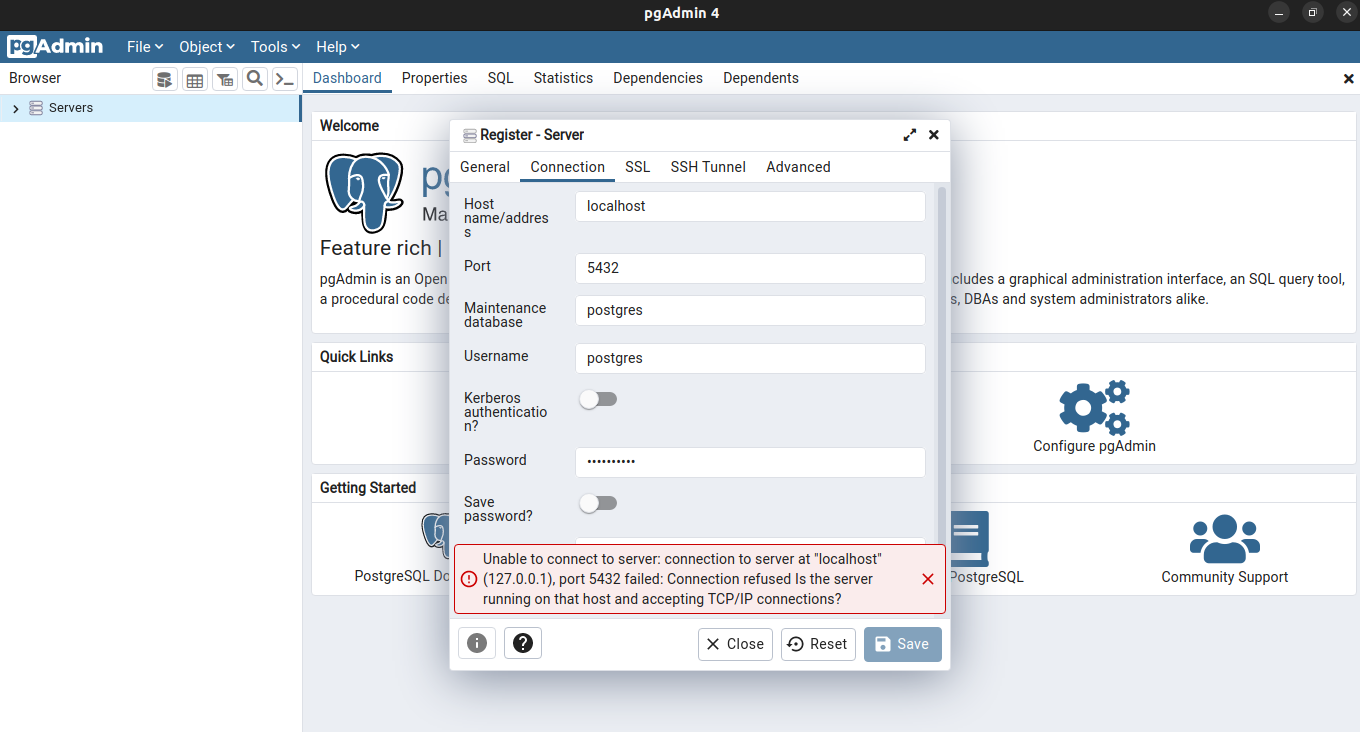This screenshot has width=1360, height=732.
Task: Click the Getting Started heading
Action: [368, 488]
